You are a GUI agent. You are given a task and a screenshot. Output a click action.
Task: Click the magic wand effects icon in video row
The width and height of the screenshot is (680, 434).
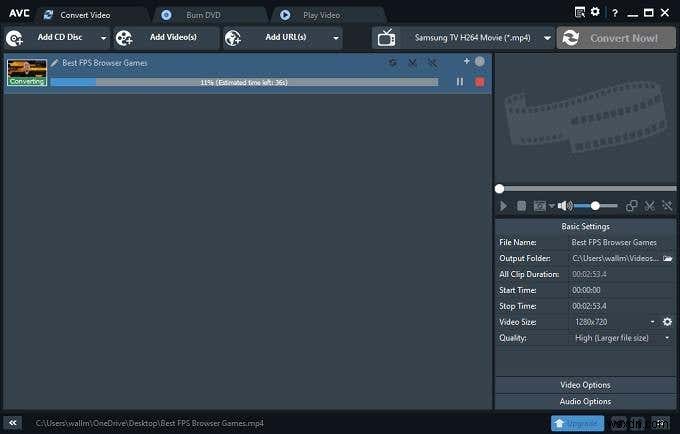432,63
